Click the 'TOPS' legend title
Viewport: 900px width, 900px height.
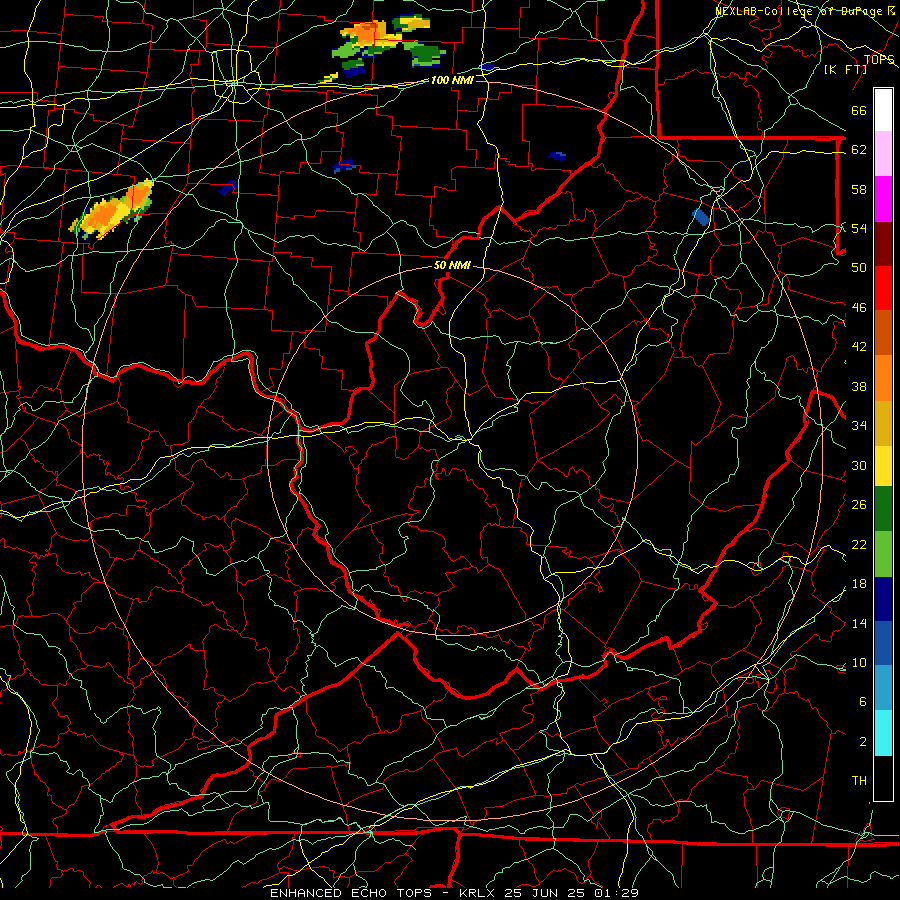tap(879, 59)
